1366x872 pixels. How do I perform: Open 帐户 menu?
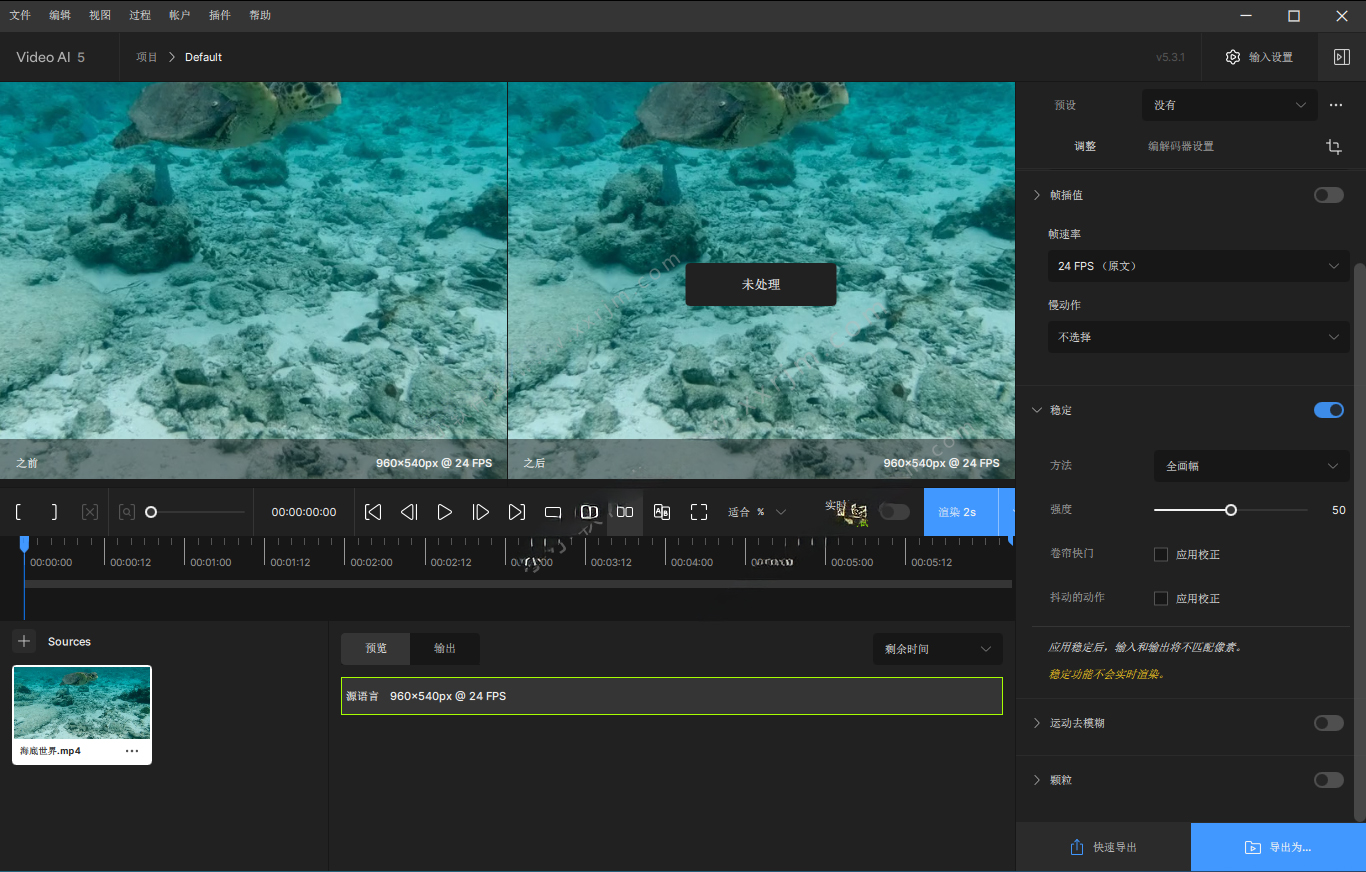180,15
